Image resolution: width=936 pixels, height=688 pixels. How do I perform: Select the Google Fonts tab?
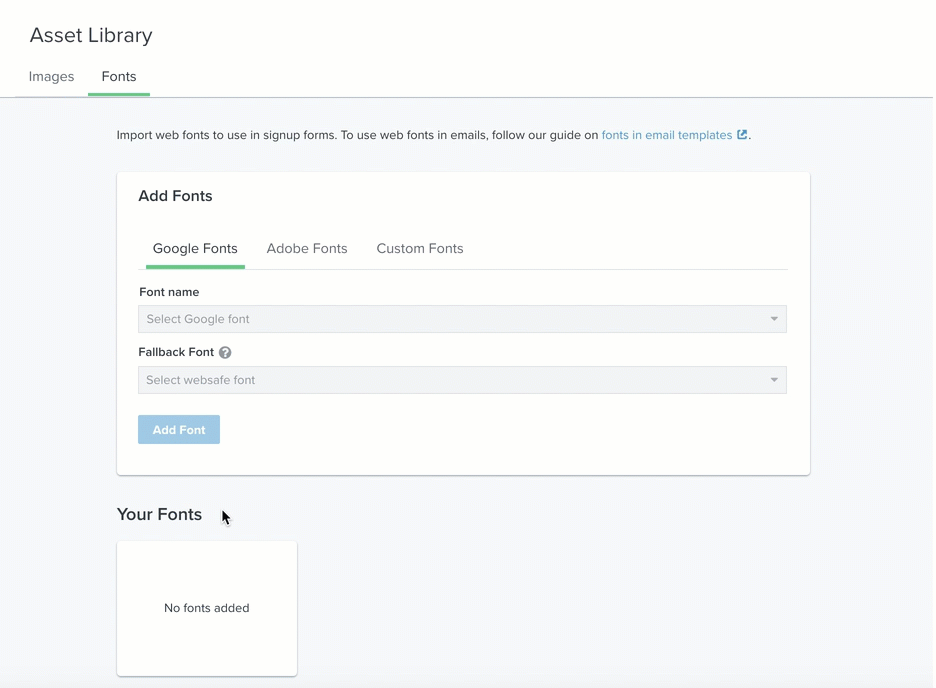195,249
